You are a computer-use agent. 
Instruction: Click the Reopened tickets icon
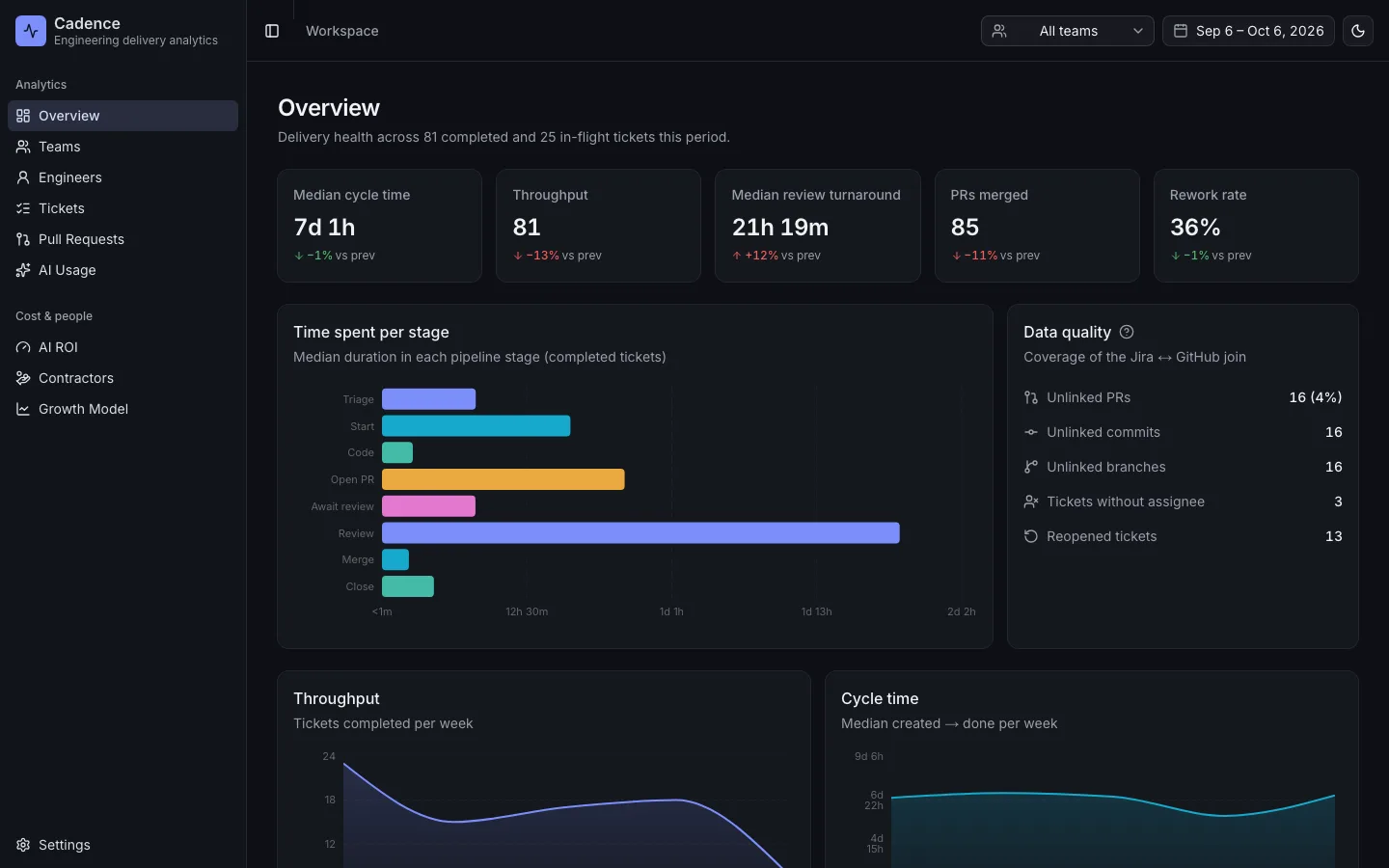pos(1031,536)
